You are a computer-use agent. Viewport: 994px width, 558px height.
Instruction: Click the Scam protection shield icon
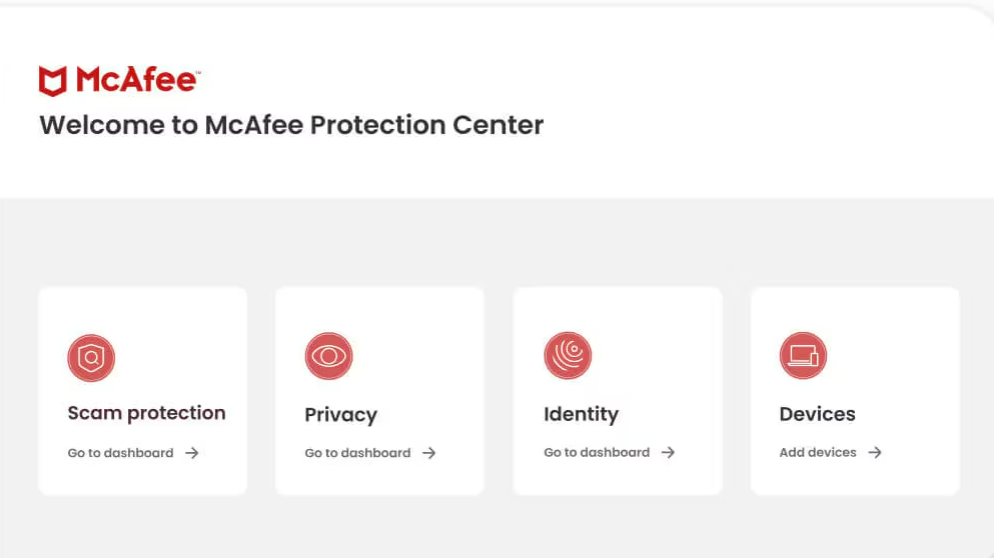91,357
